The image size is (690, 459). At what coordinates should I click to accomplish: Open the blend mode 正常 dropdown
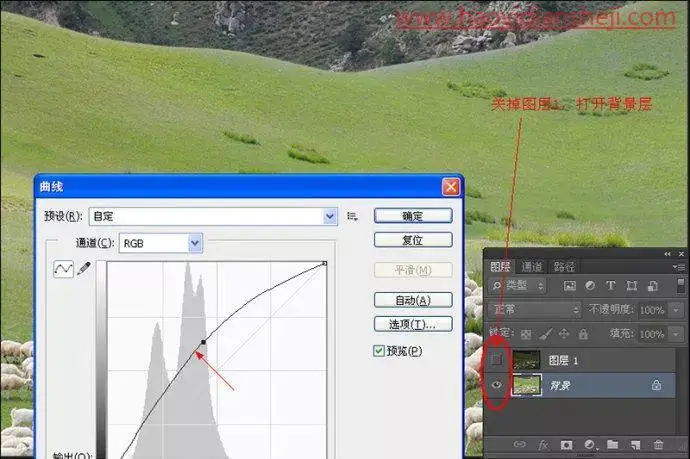[534, 310]
